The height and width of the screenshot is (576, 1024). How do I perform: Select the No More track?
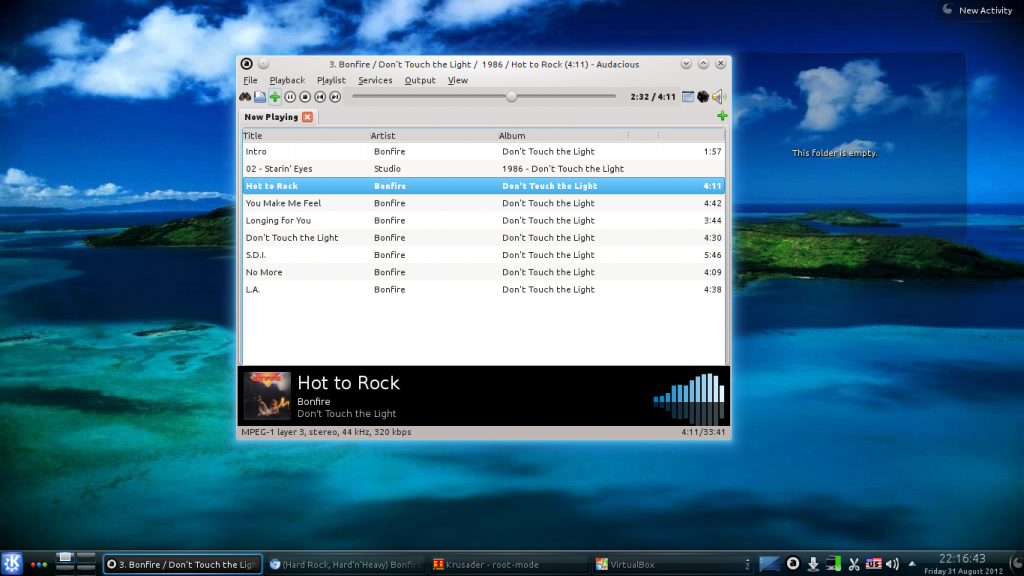[x=483, y=272]
